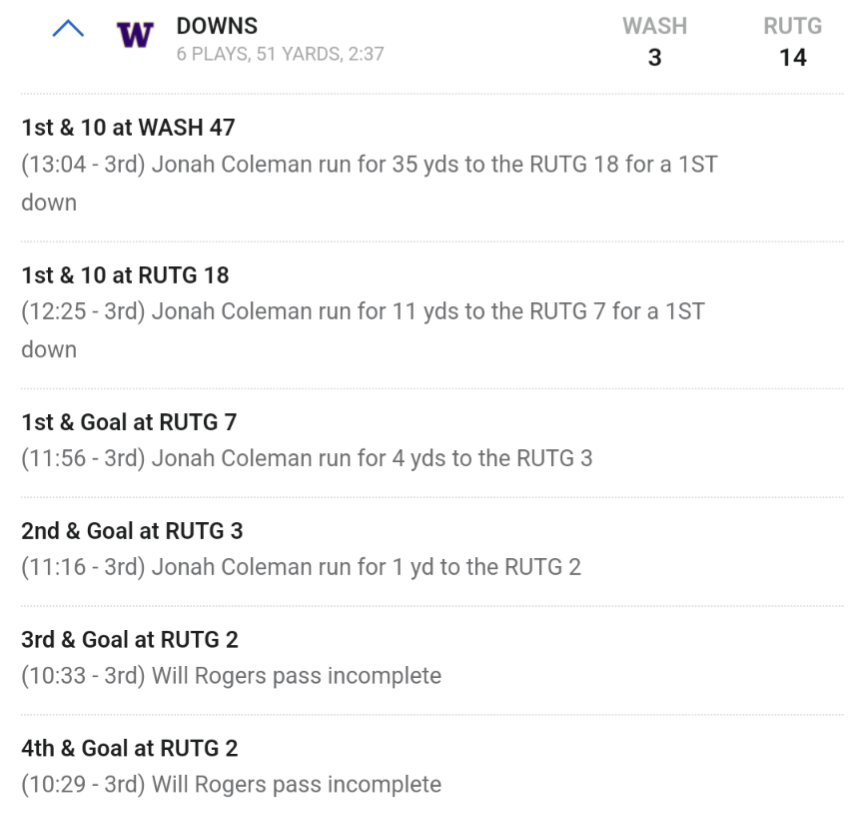The image size is (863, 816).
Task: Select the 1st & Goal at RUTG 7 play
Action: pyautogui.click(x=129, y=422)
